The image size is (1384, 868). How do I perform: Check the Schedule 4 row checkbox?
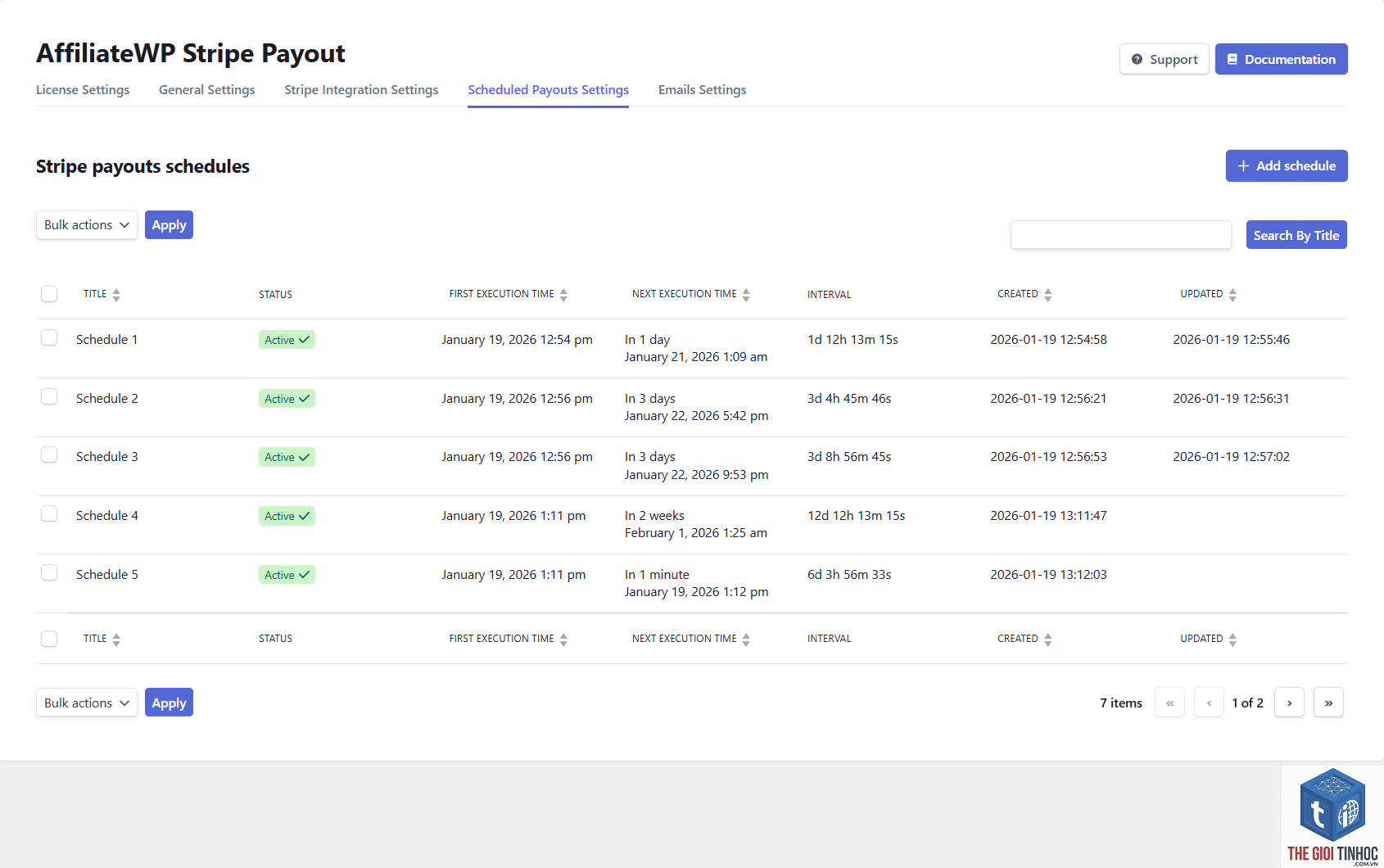coord(49,513)
